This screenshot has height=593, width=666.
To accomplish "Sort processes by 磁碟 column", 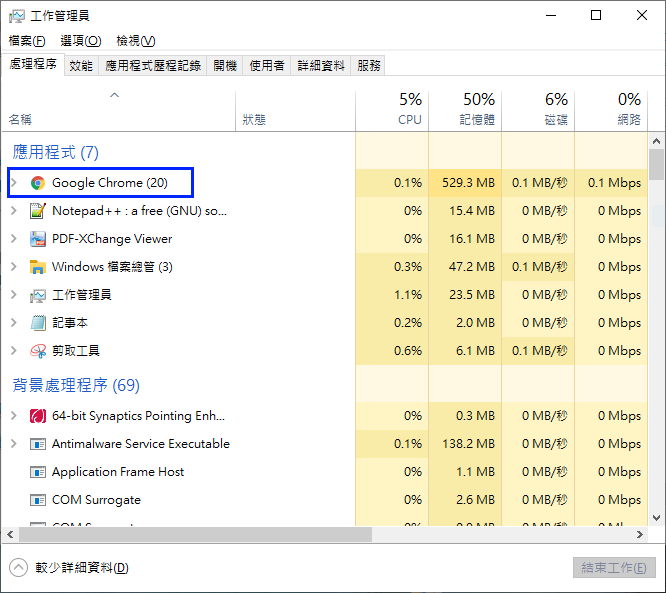I will tap(538, 111).
